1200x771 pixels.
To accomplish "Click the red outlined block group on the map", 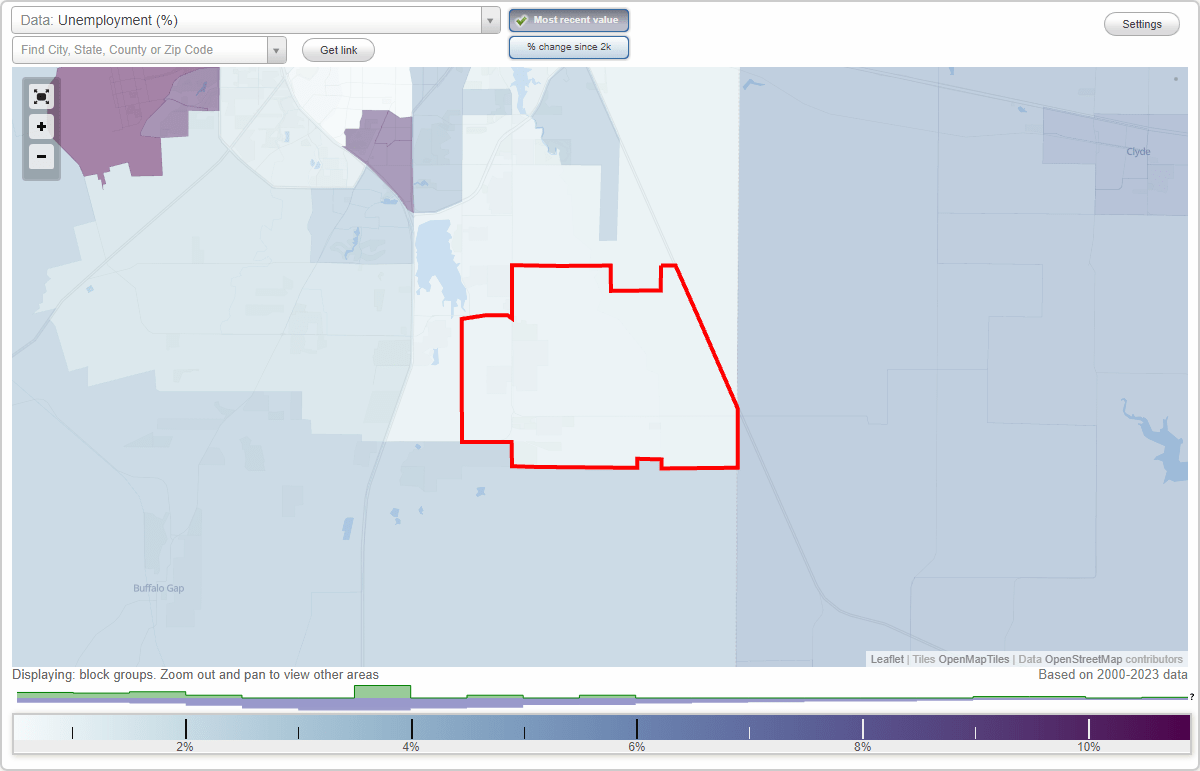I will click(x=600, y=370).
